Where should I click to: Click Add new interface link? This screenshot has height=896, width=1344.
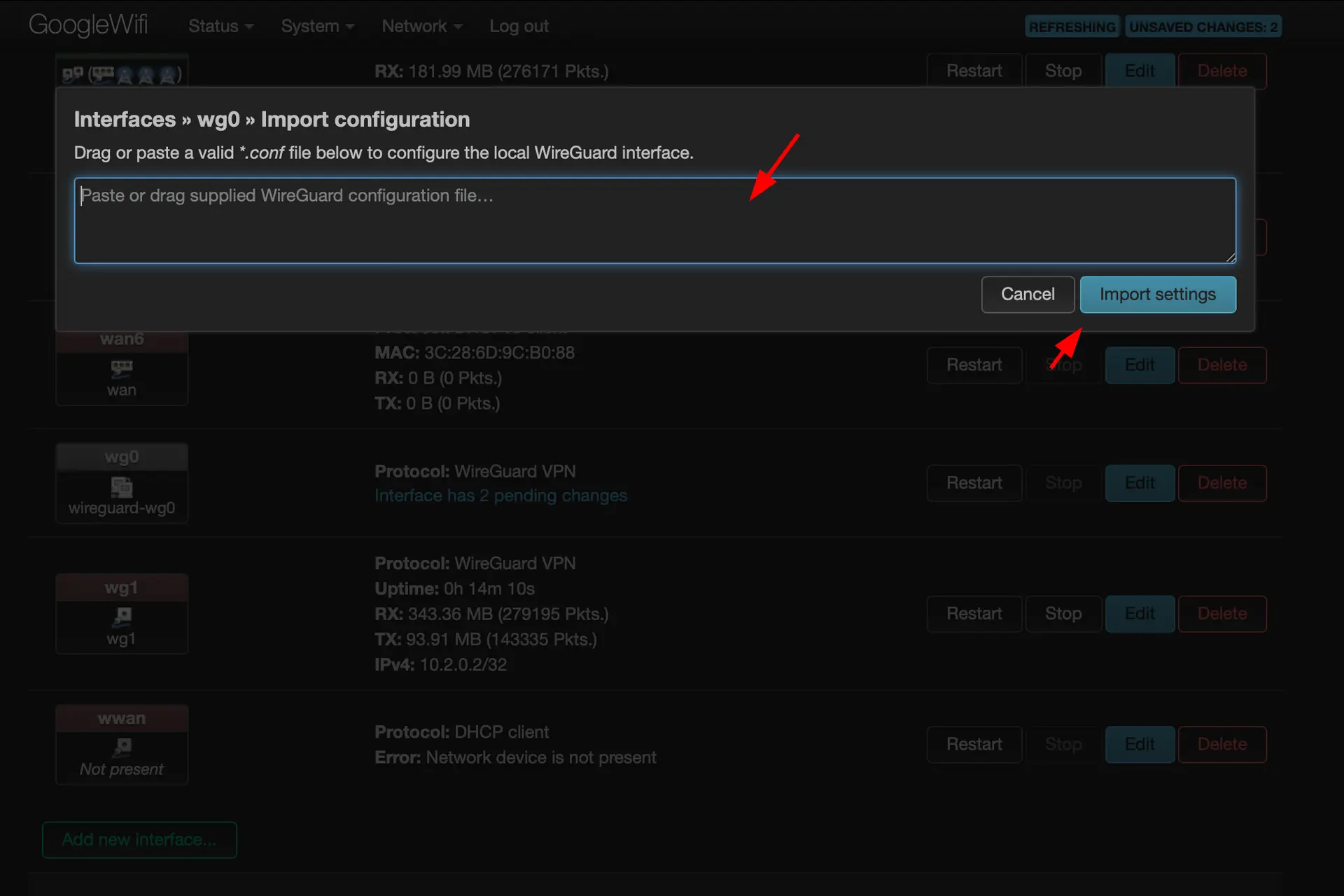click(139, 838)
